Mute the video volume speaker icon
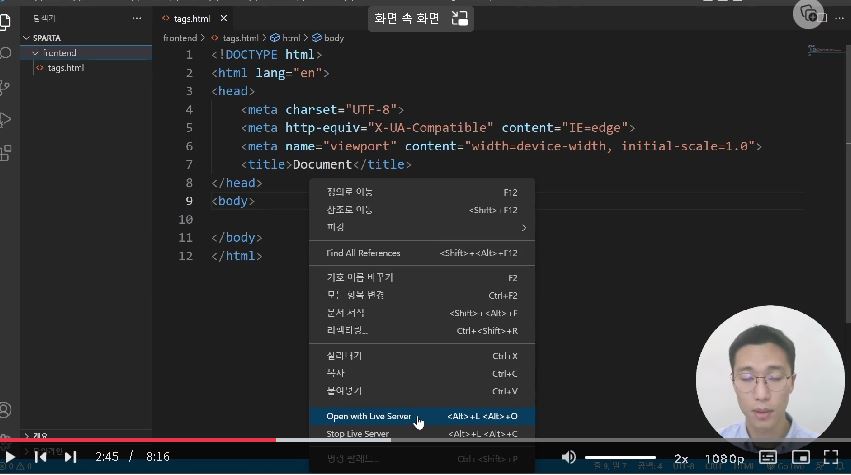Viewport: 851px width, 475px height. click(568, 457)
